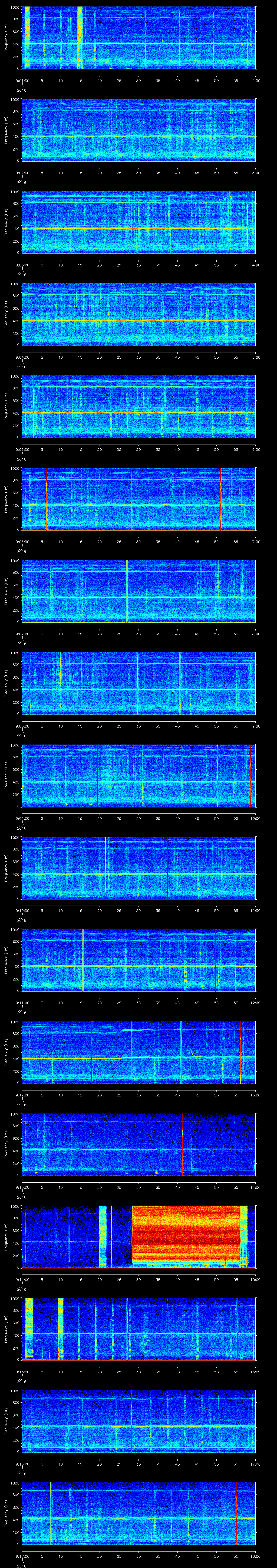Click the '9:02:00' start time label
The height and width of the screenshot is (1568, 277).
point(22,173)
